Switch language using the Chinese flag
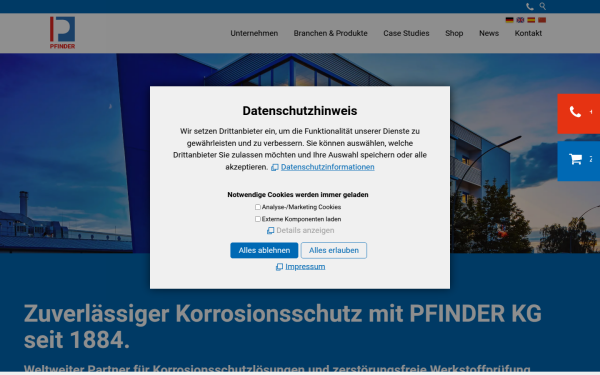Screen dimensions: 600x375 pos(542,20)
